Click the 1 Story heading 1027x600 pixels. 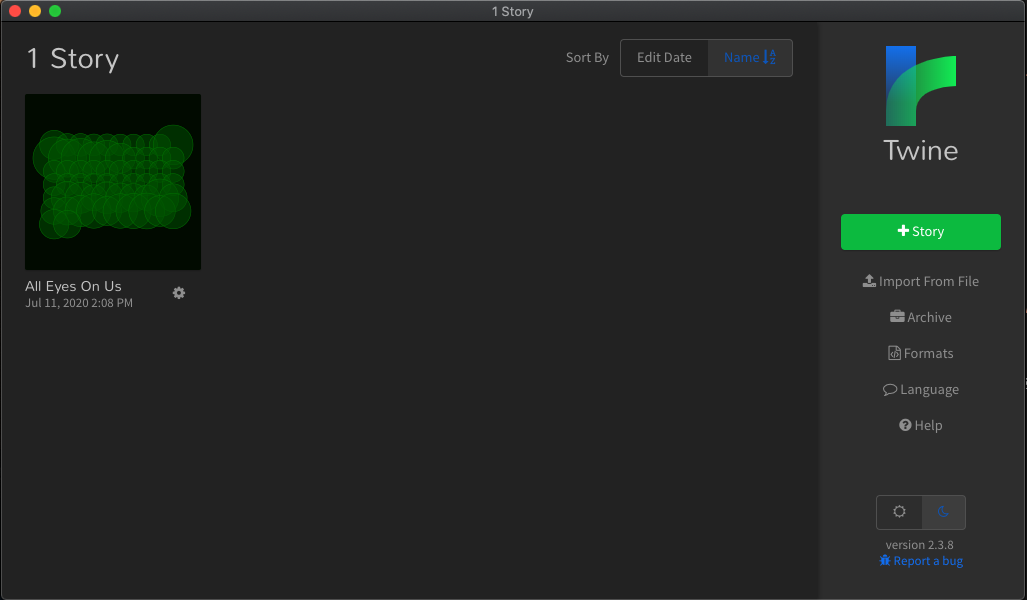pos(73,58)
